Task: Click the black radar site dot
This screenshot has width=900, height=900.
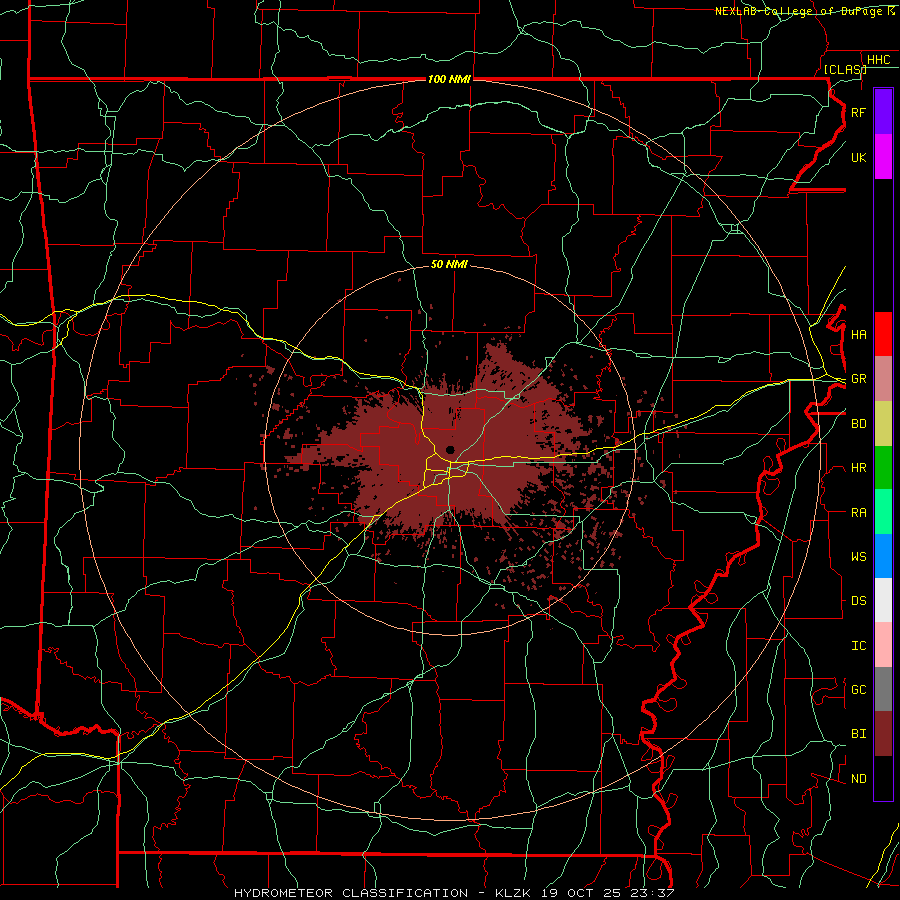Action: [450, 449]
